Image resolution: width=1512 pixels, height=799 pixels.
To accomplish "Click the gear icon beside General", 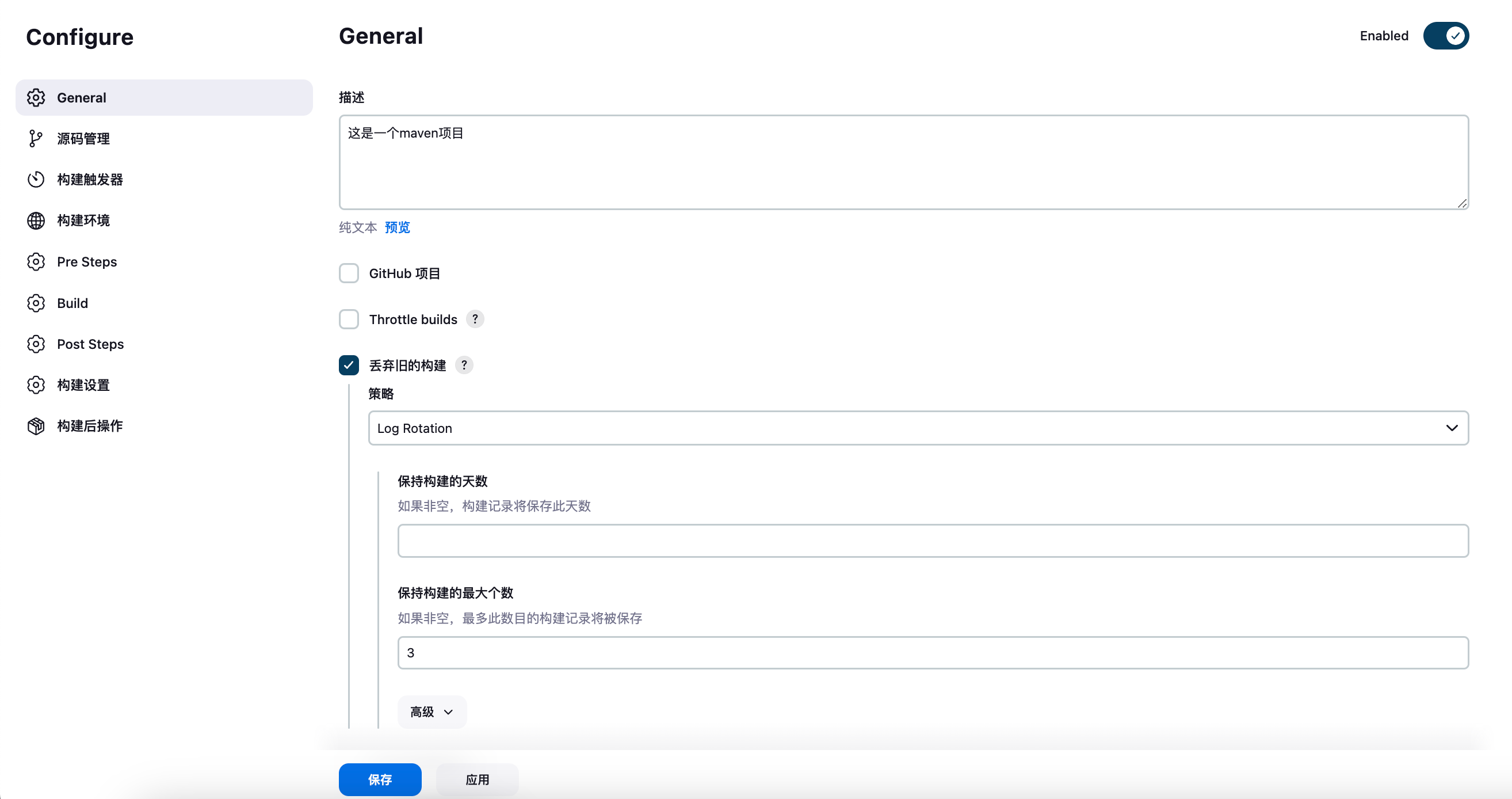I will click(x=36, y=97).
